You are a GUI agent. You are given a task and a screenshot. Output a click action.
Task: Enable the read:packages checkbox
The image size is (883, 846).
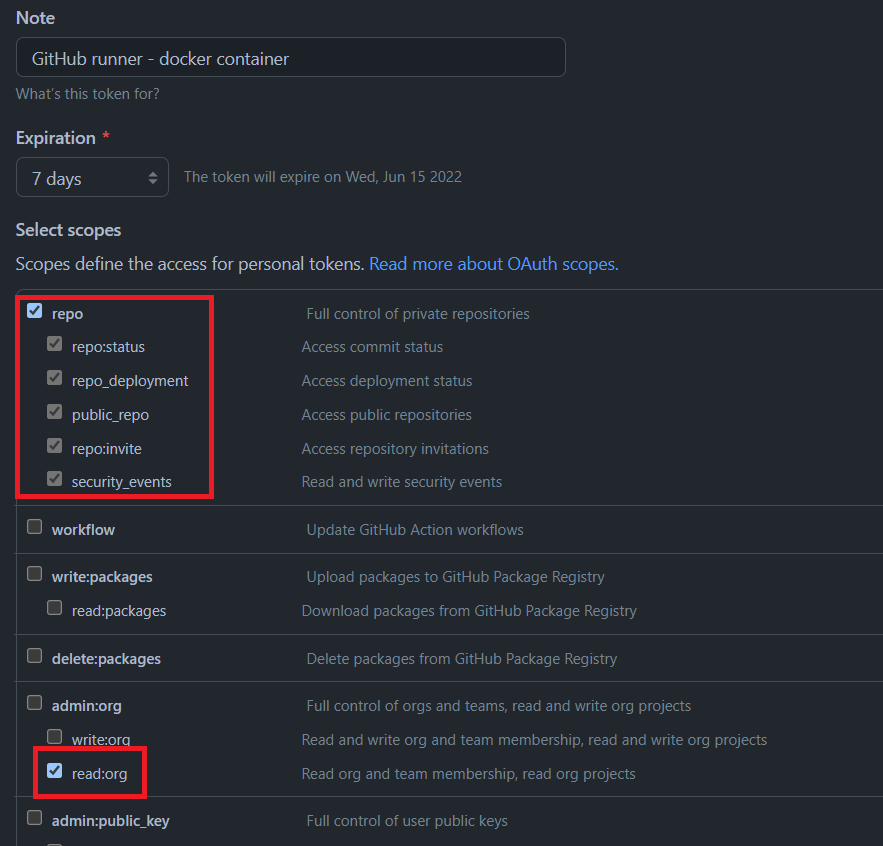pos(55,608)
